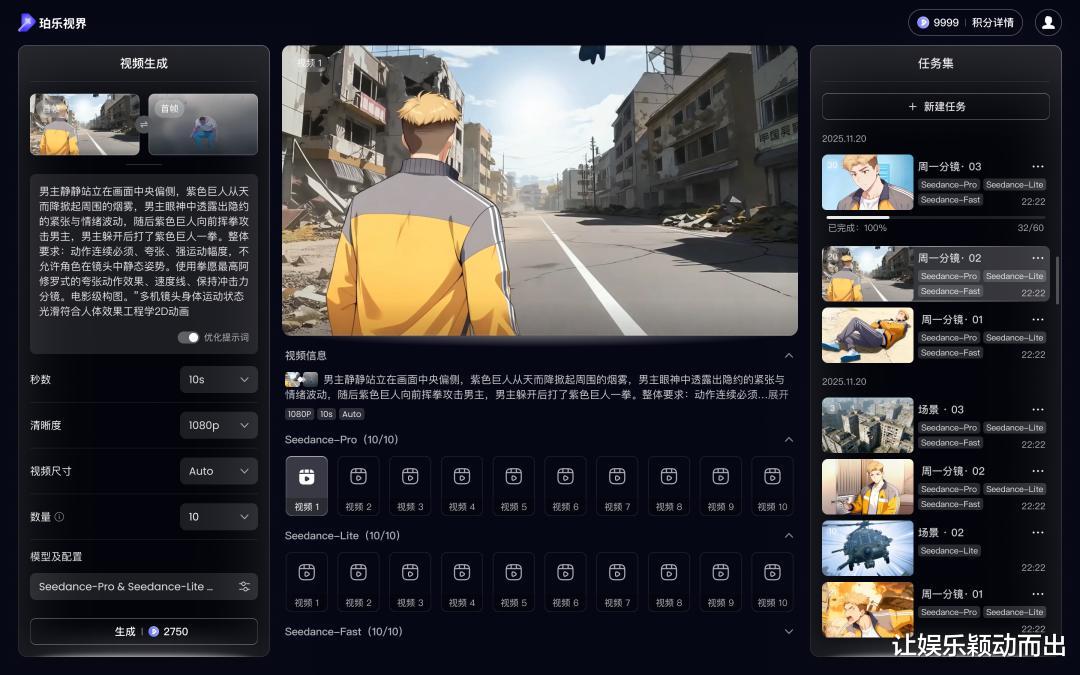Click the 珀乐视界 logo icon

[x=26, y=23]
